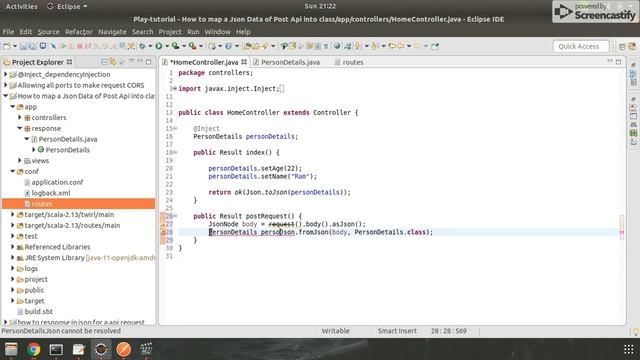The width and height of the screenshot is (640, 360).
Task: Select the highlighted routes file
Action: [78, 204]
